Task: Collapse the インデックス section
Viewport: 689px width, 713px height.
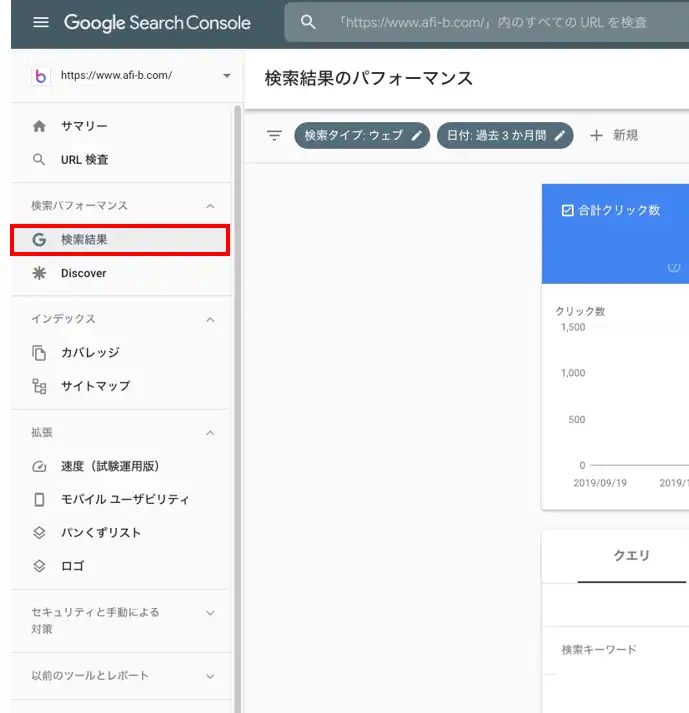Action: pos(210,320)
